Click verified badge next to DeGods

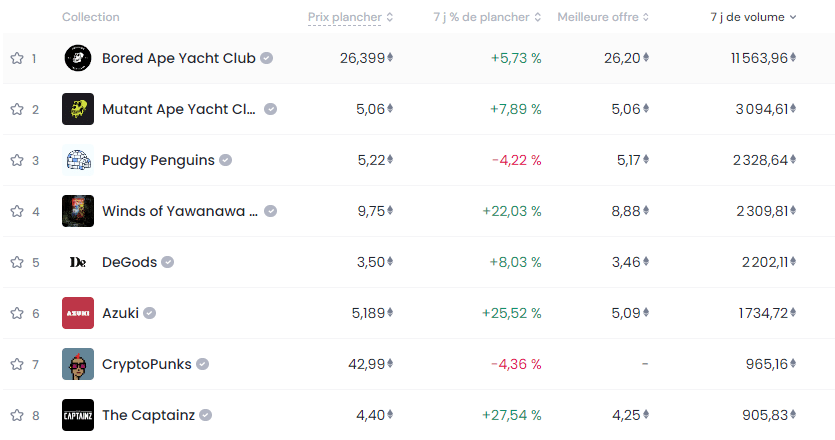[x=168, y=262]
